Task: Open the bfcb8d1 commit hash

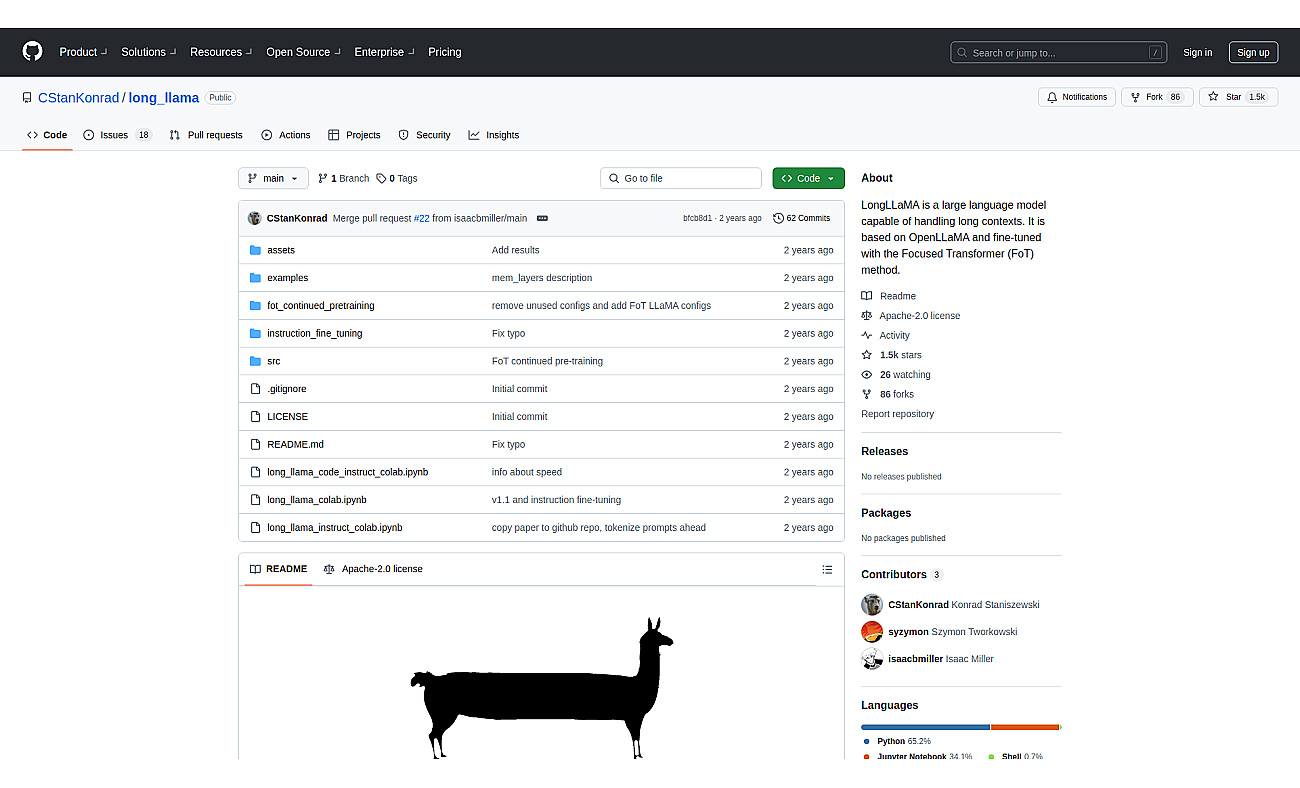Action: tap(697, 218)
